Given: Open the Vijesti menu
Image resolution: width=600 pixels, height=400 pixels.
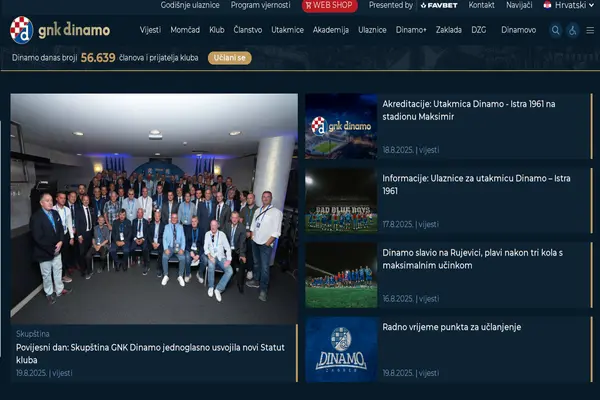Looking at the screenshot, I should pos(150,30).
